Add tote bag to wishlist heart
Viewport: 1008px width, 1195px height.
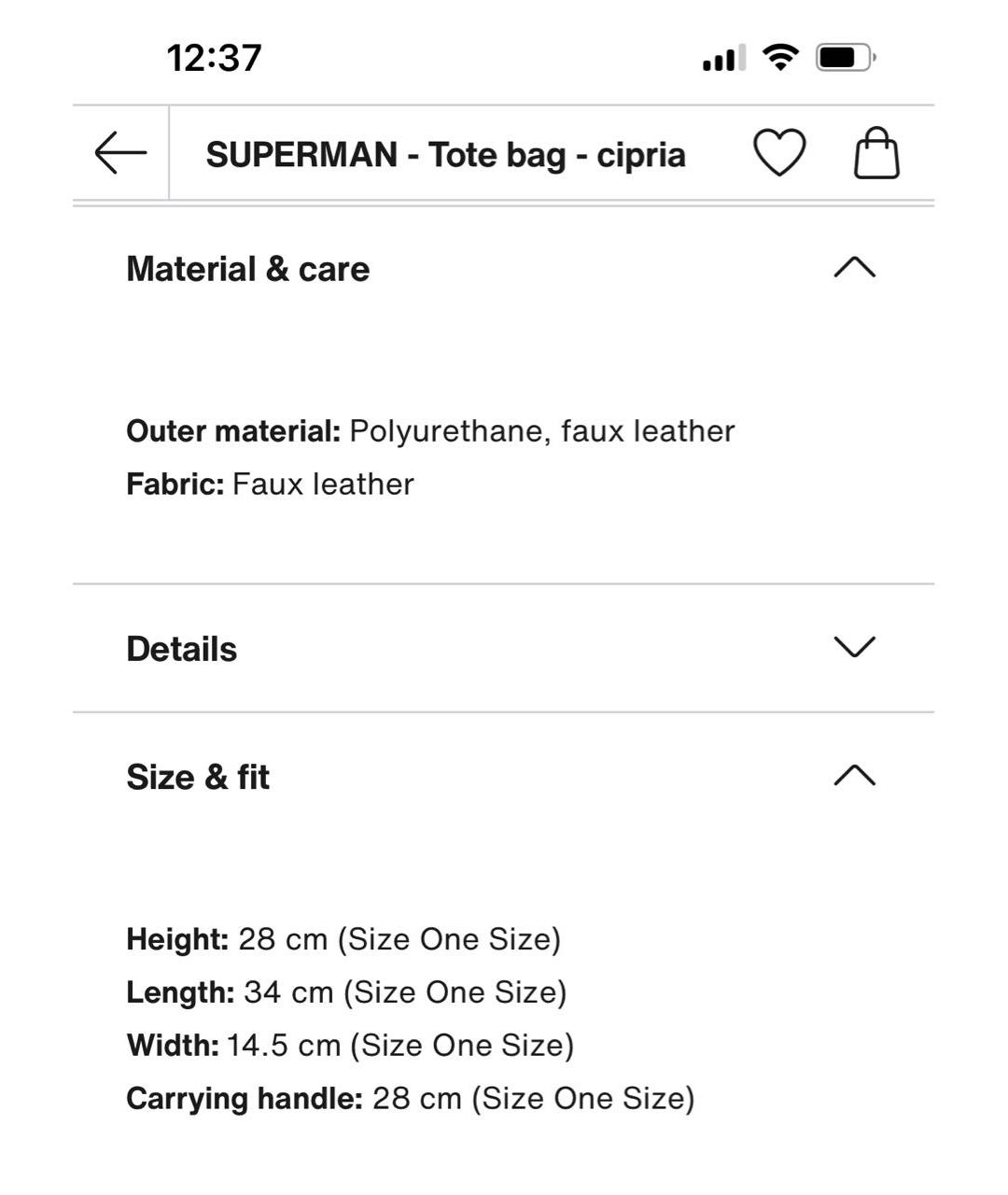click(779, 153)
